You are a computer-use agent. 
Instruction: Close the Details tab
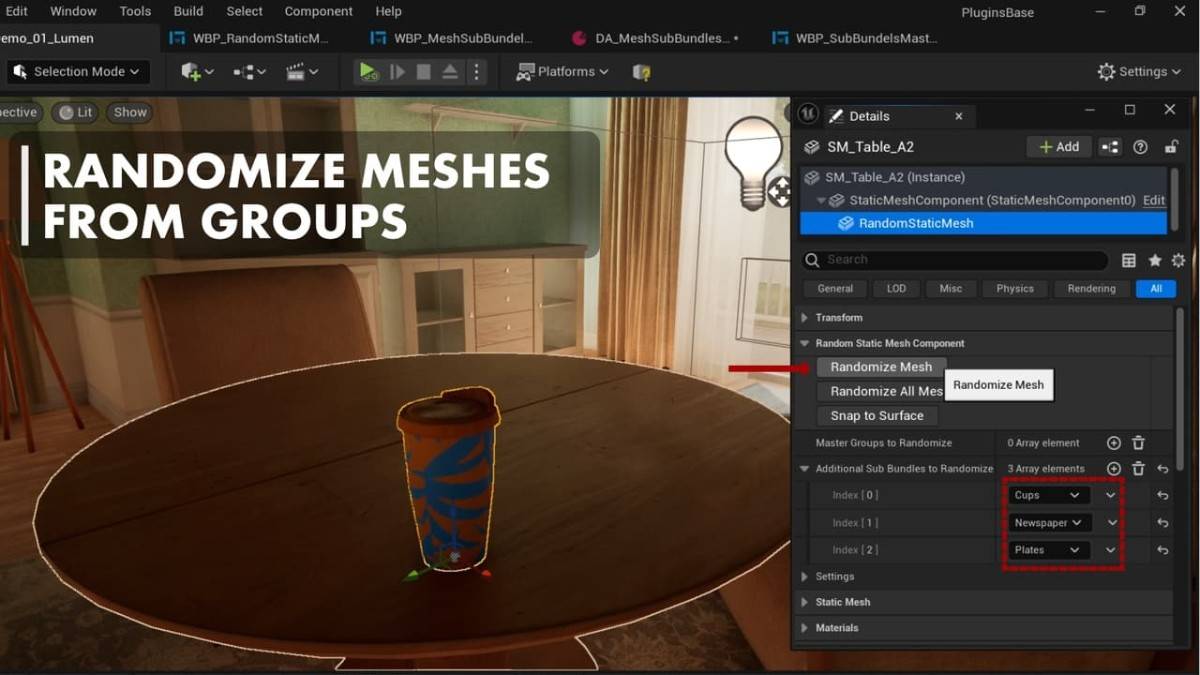(958, 116)
